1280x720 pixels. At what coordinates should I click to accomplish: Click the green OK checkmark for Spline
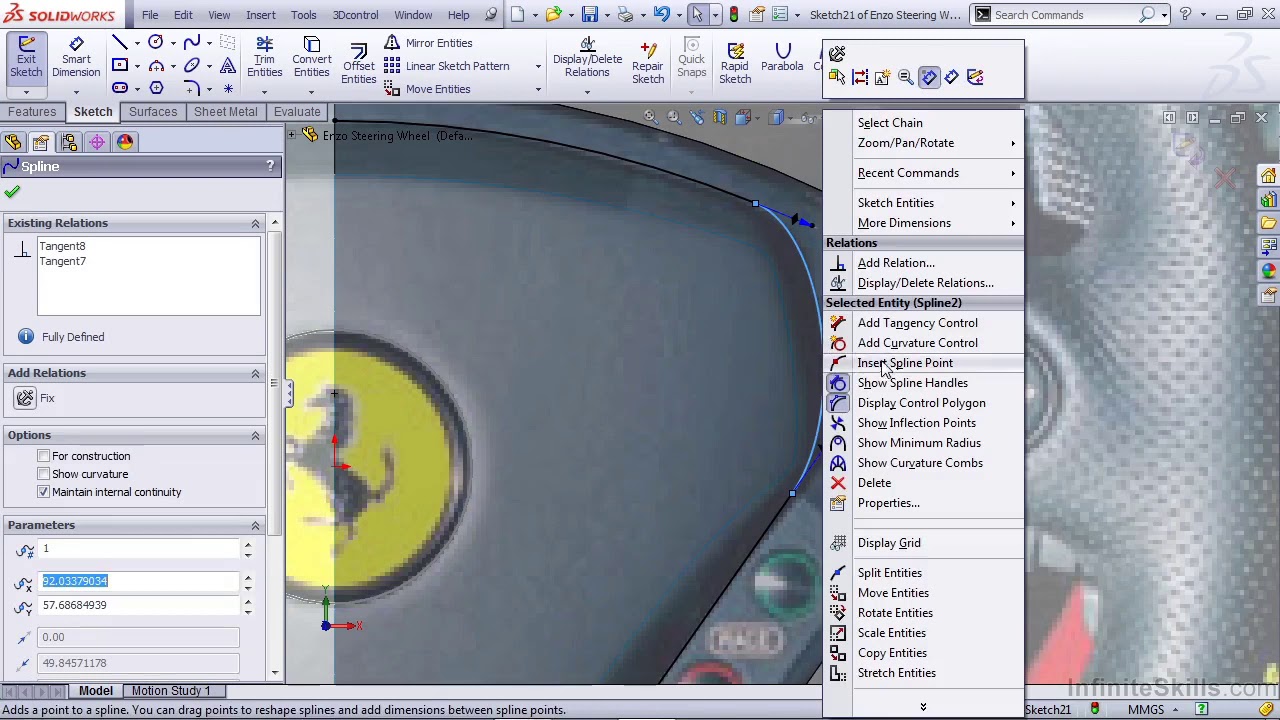pyautogui.click(x=12, y=191)
